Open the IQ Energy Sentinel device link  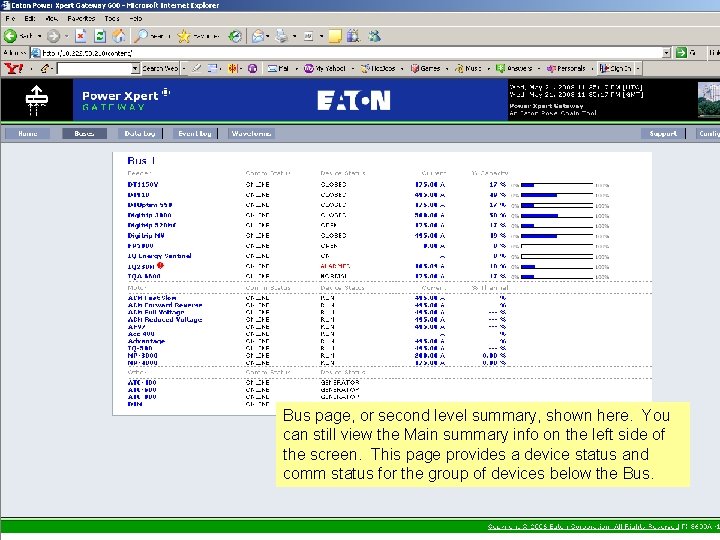click(159, 256)
